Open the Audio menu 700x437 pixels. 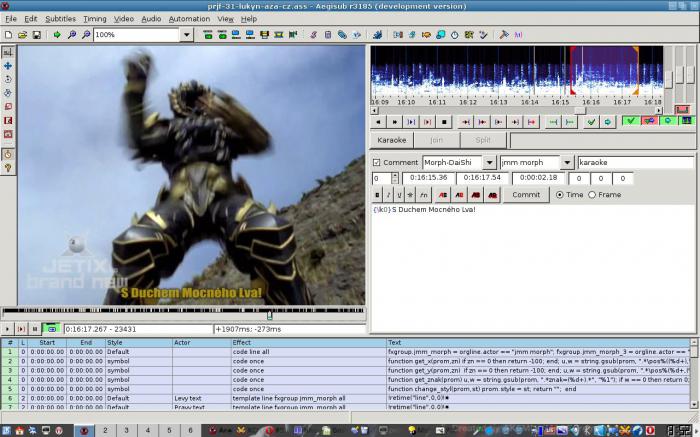point(151,19)
